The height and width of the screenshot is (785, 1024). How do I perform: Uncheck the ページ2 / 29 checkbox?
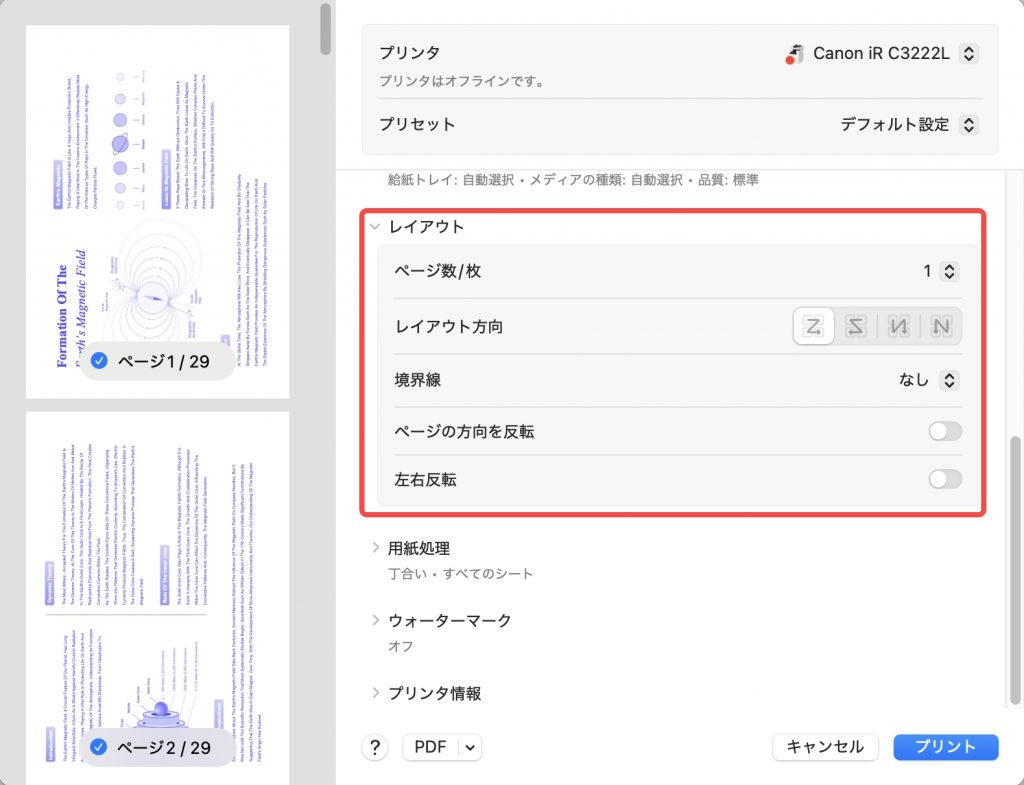pos(99,747)
